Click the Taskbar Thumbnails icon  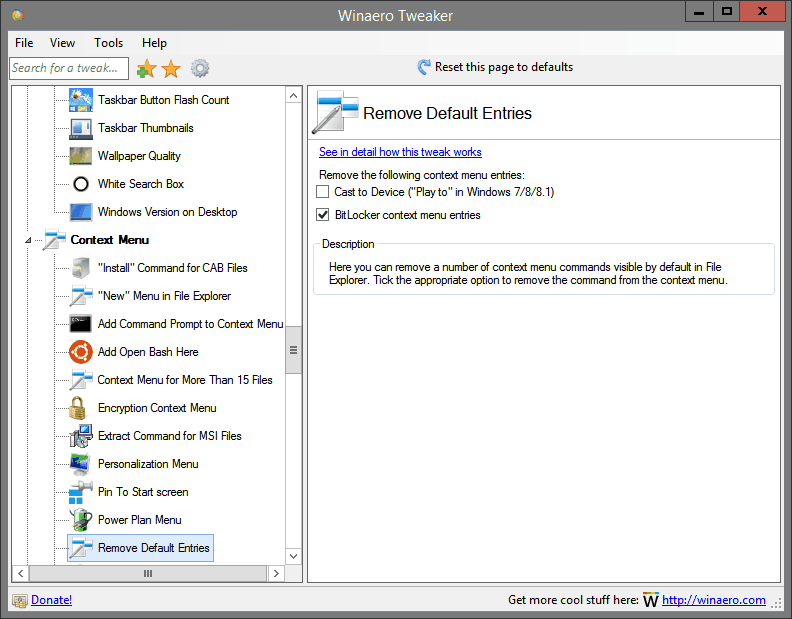pos(81,128)
